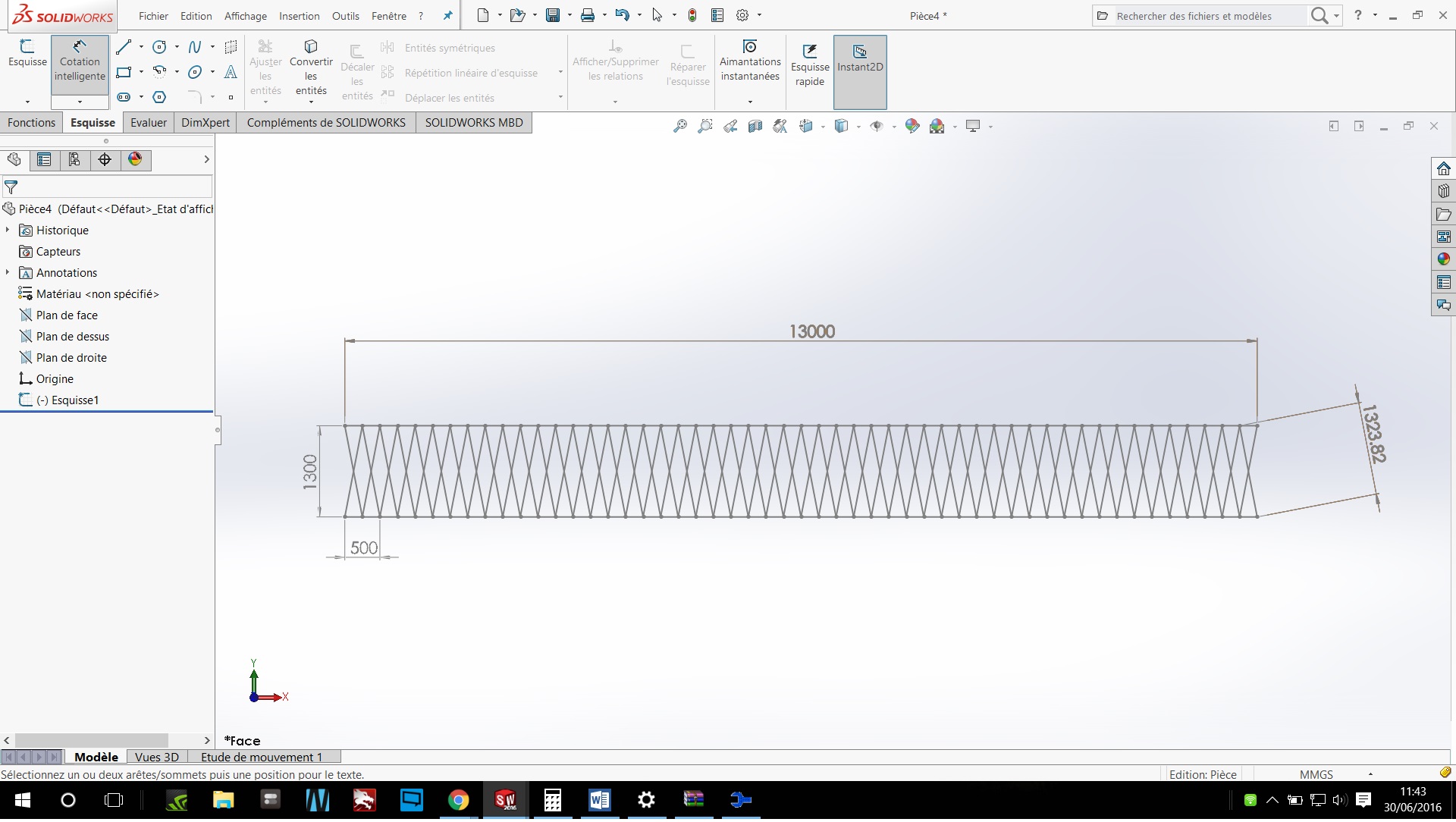Toggle Cotation intelligente dimension tool
Viewport: 1456px width, 822px height.
[x=80, y=61]
